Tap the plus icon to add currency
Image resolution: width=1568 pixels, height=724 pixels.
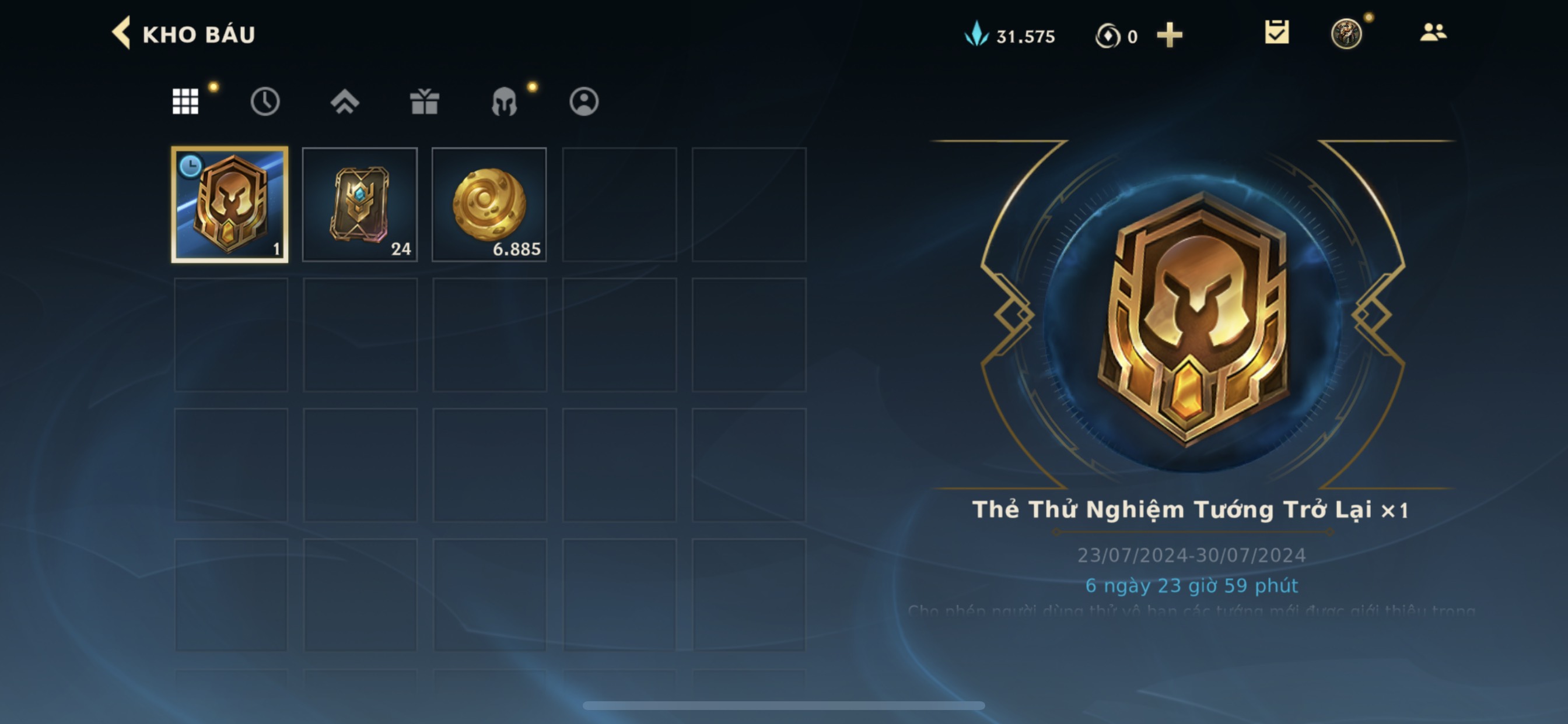click(1170, 34)
